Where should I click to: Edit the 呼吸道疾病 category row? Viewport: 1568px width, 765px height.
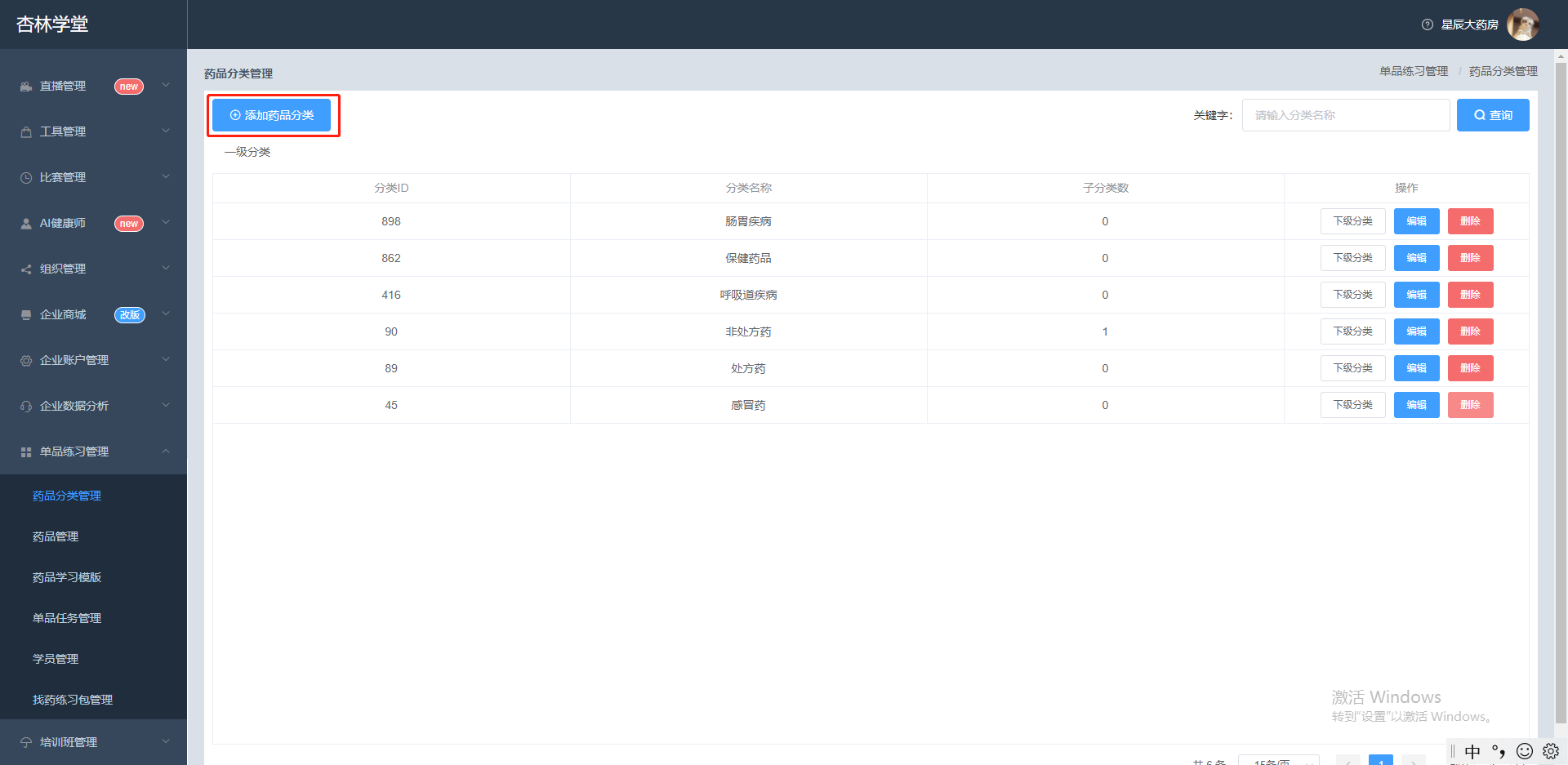(x=1417, y=295)
